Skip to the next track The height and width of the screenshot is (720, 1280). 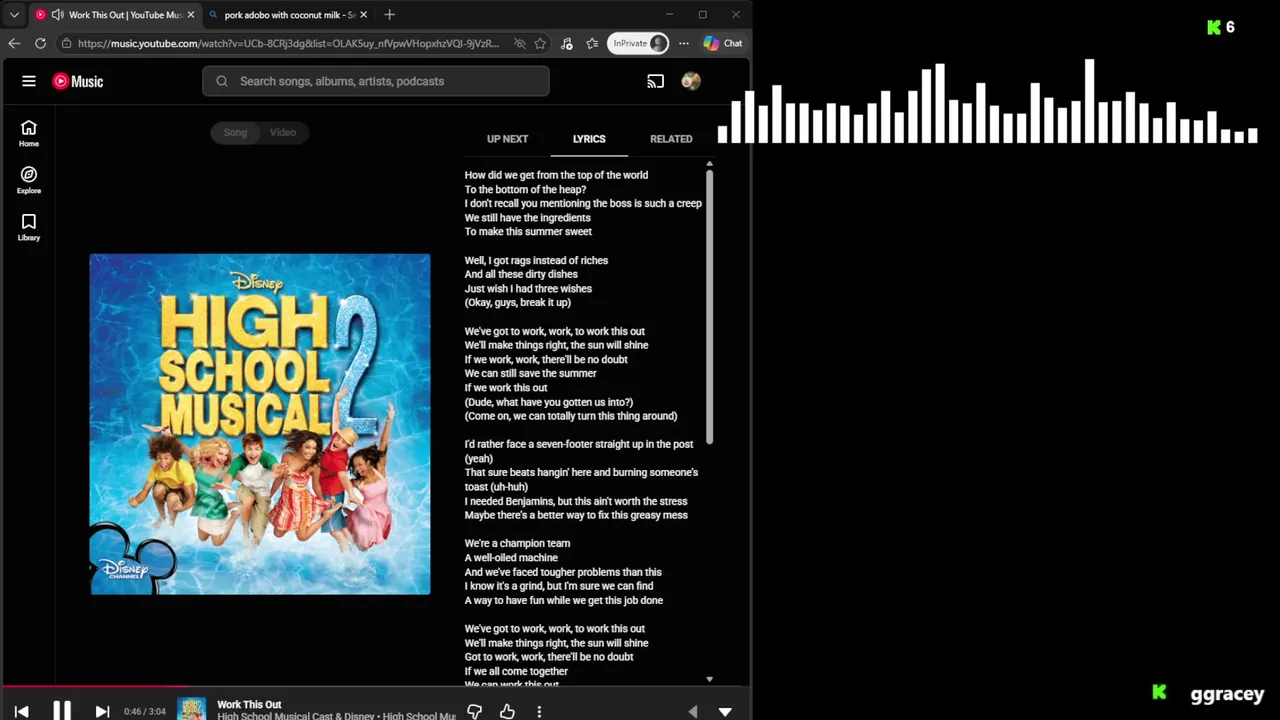102,711
